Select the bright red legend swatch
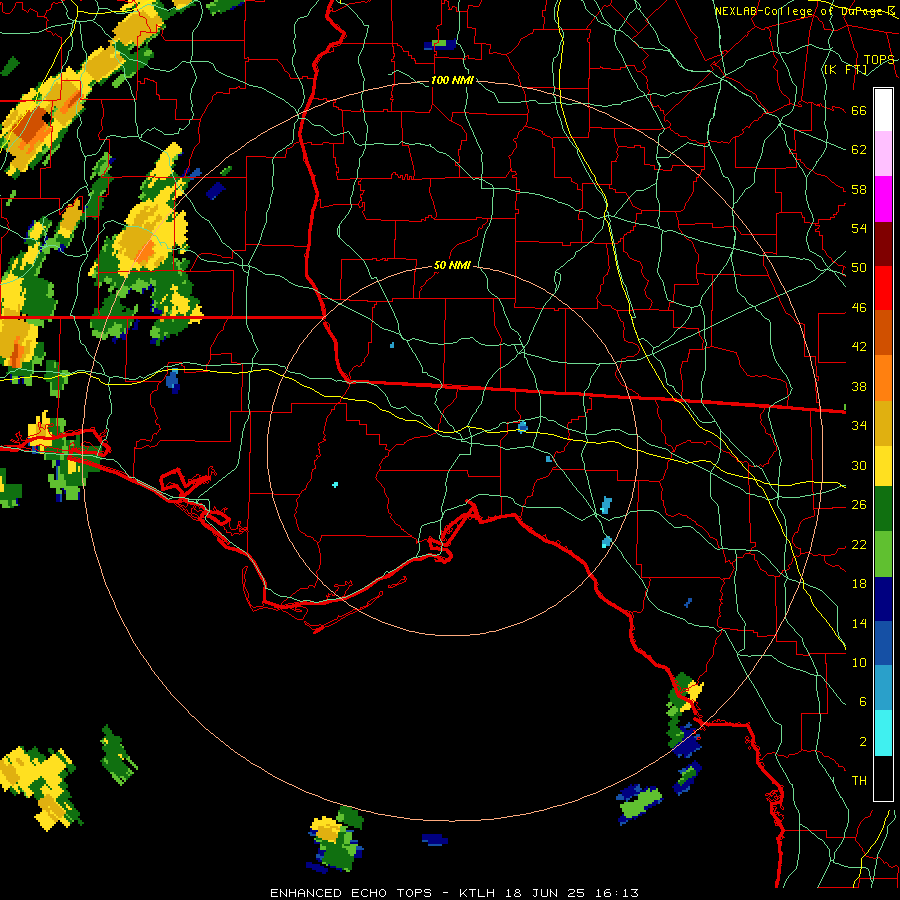This screenshot has width=900, height=900. 883,288
